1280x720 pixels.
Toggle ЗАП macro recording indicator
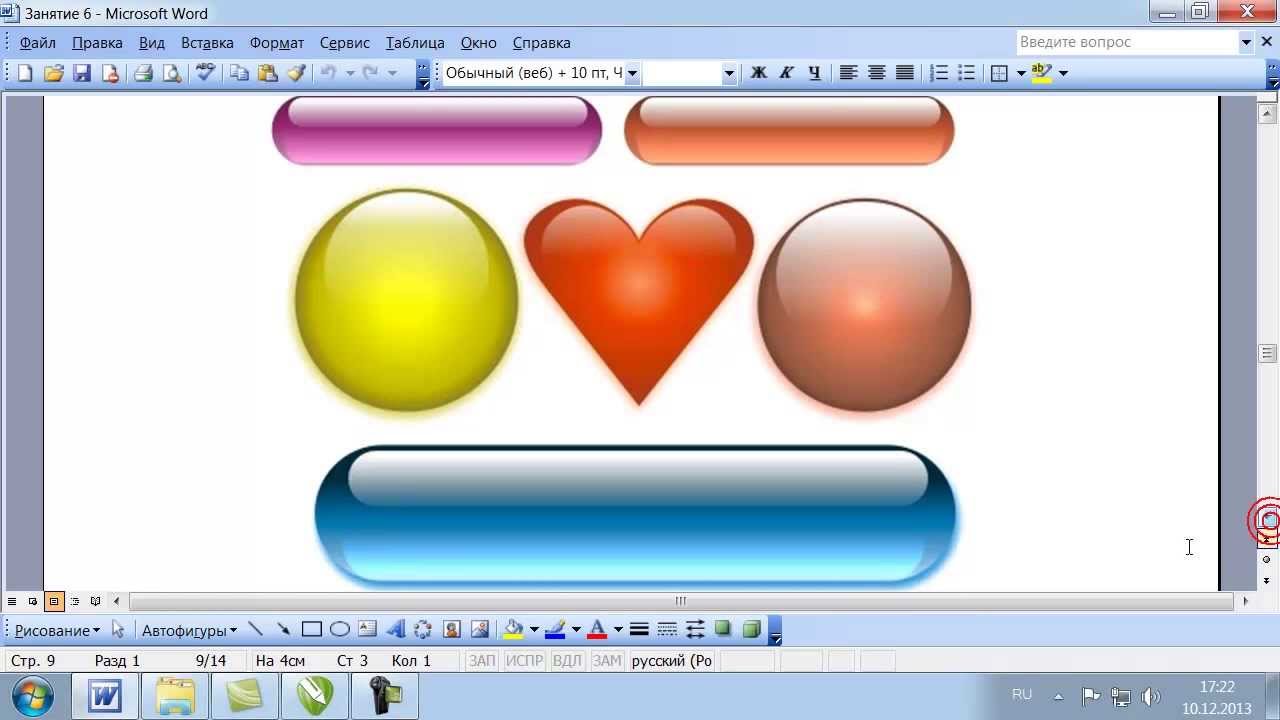coord(482,661)
